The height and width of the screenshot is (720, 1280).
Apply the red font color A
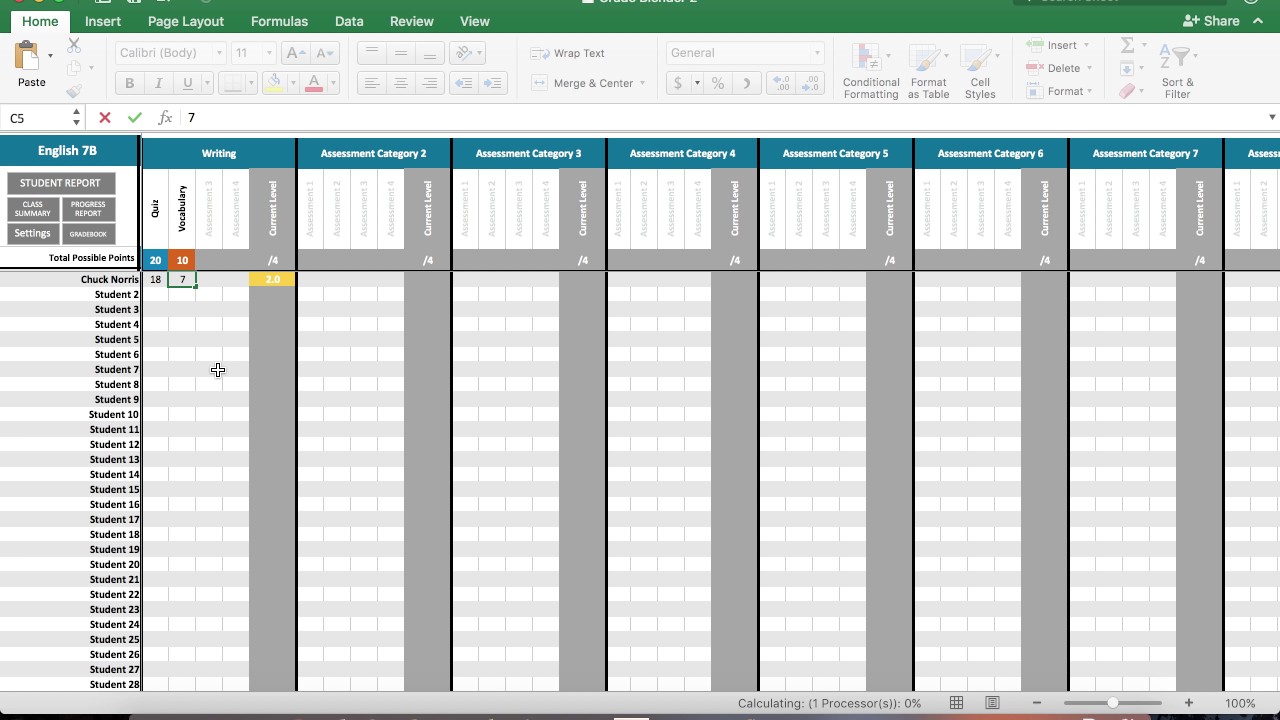point(313,83)
